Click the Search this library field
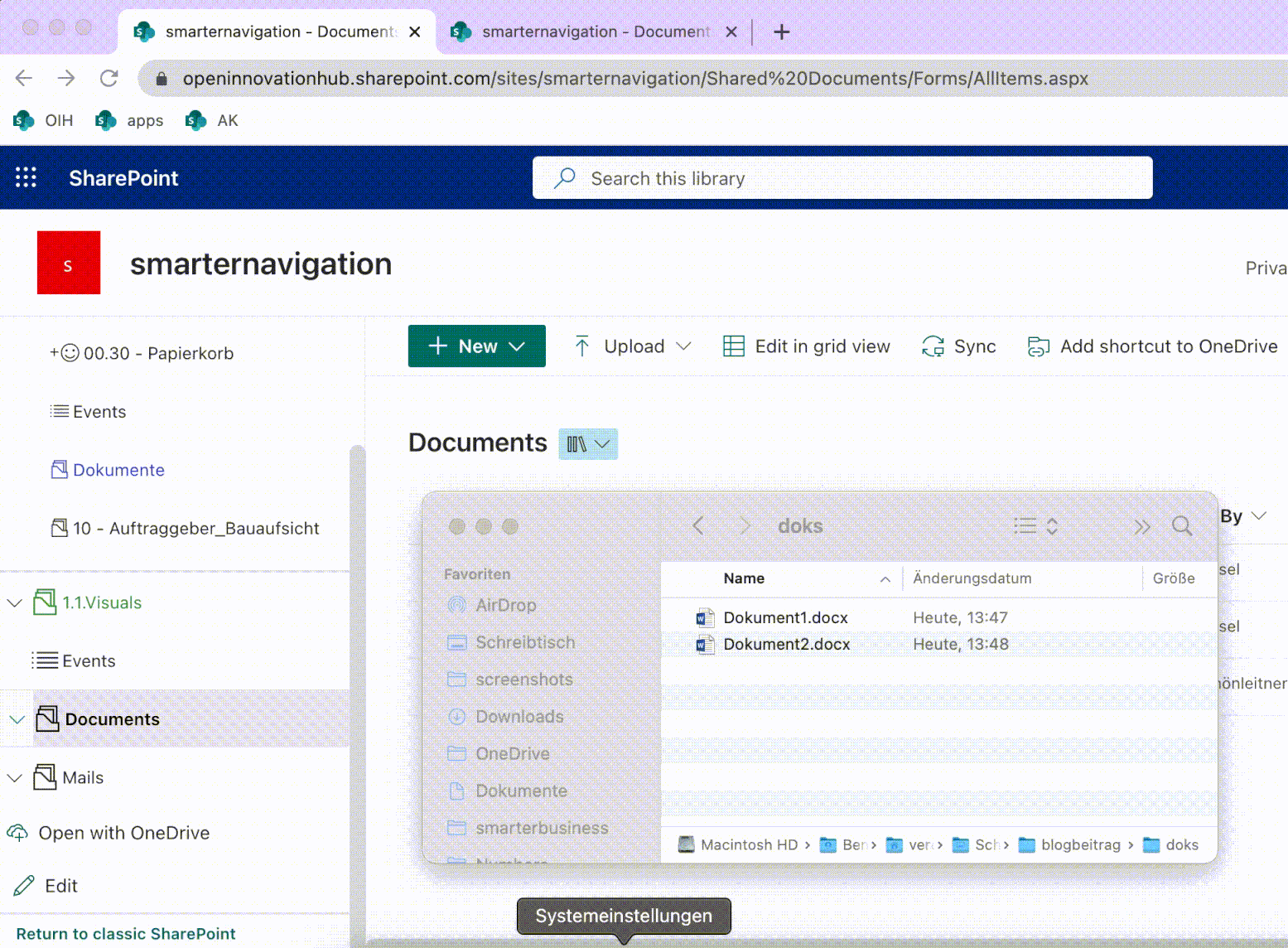The image size is (1288, 948). coord(841,177)
